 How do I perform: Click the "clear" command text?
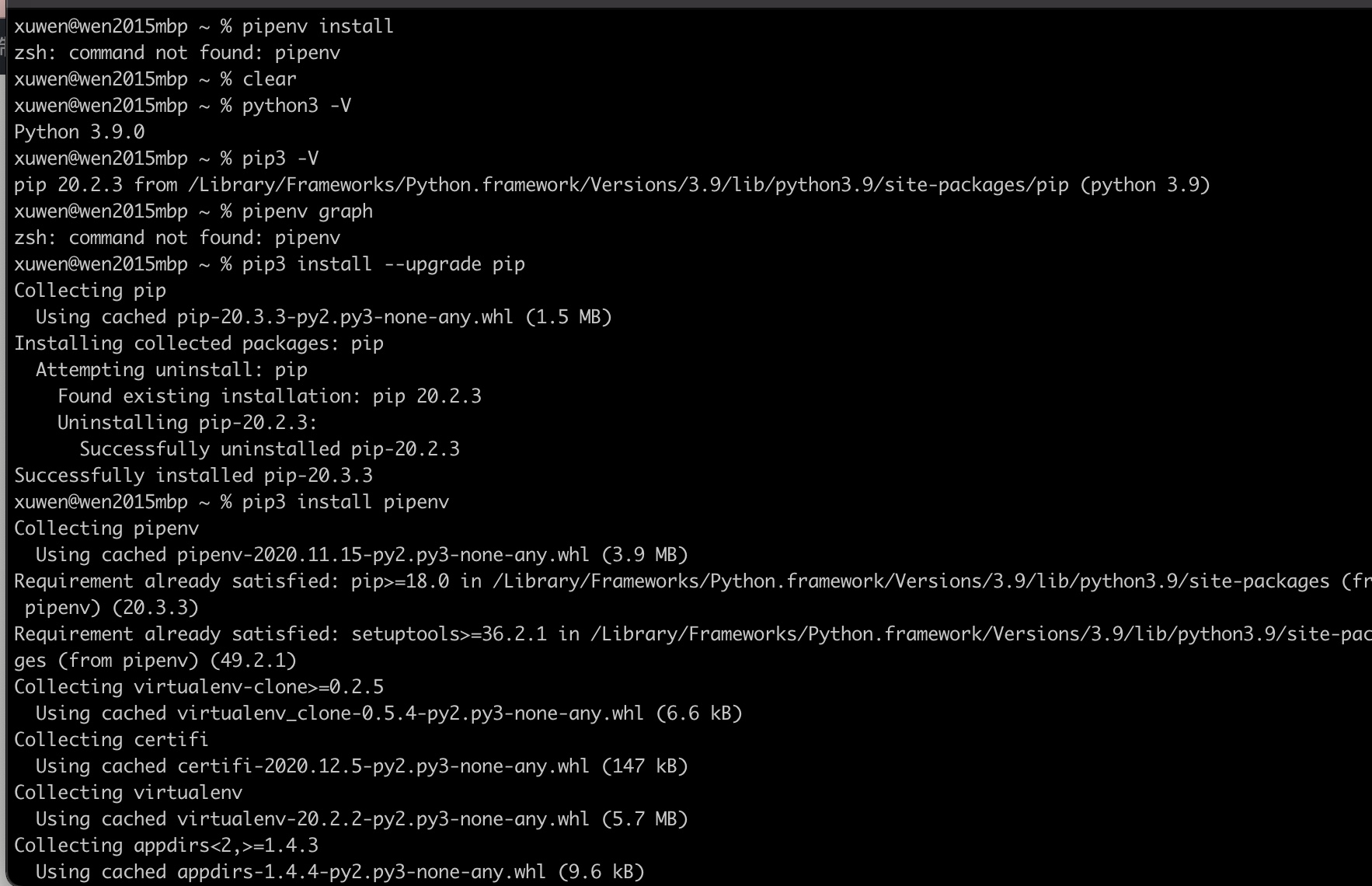269,79
